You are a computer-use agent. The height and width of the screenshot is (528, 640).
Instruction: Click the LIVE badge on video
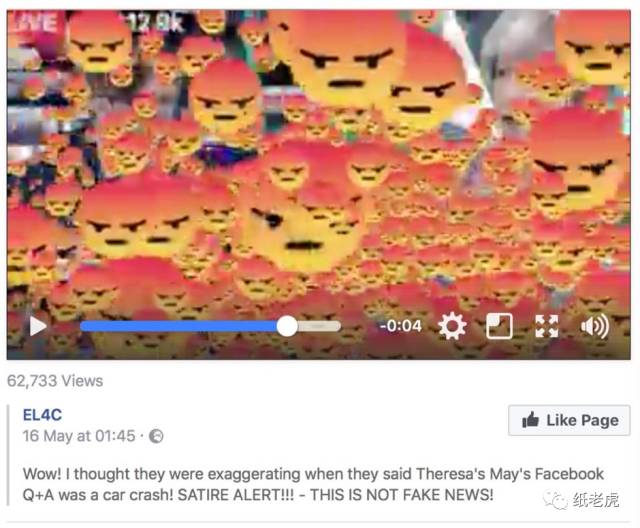click(x=35, y=23)
